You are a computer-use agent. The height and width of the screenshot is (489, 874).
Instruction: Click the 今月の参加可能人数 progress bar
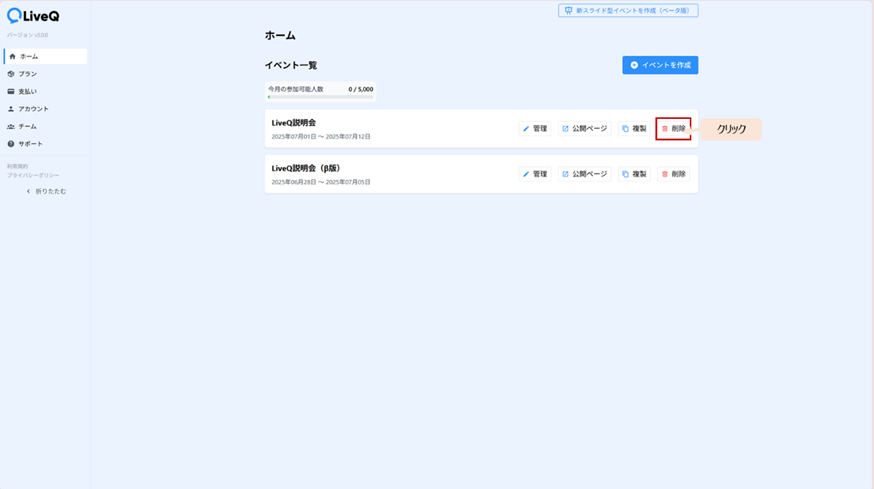pos(321,97)
